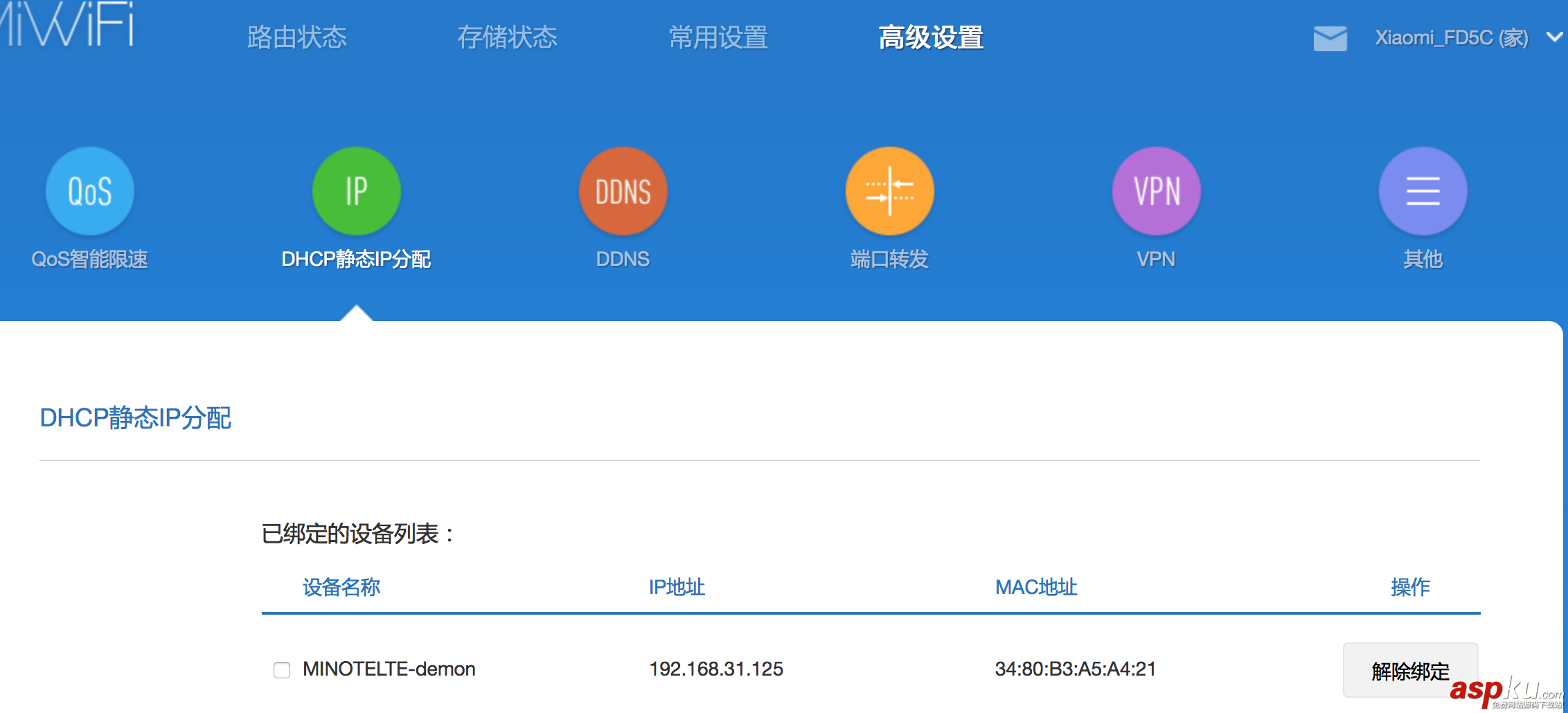Click the 其他 label under the icon
This screenshot has width=1568, height=713.
coord(1423,259)
